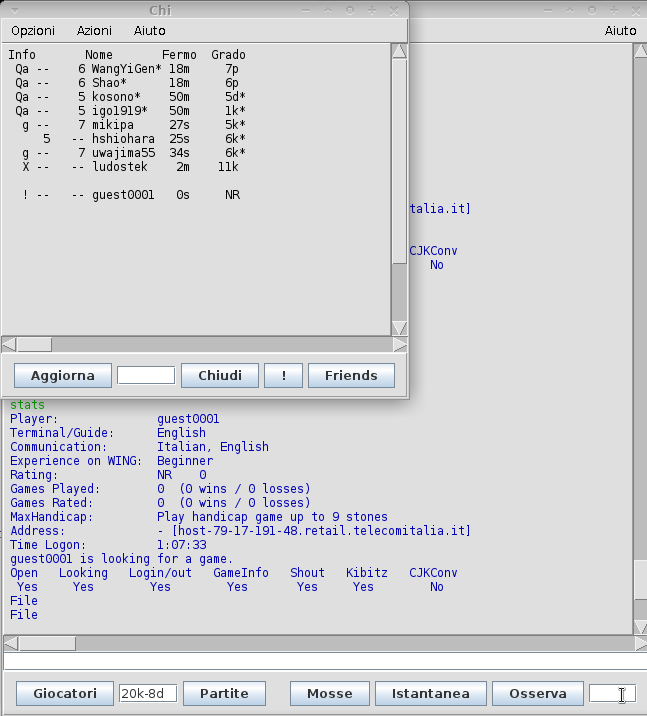Focus the 20k-8d rank range field

(x=148, y=693)
